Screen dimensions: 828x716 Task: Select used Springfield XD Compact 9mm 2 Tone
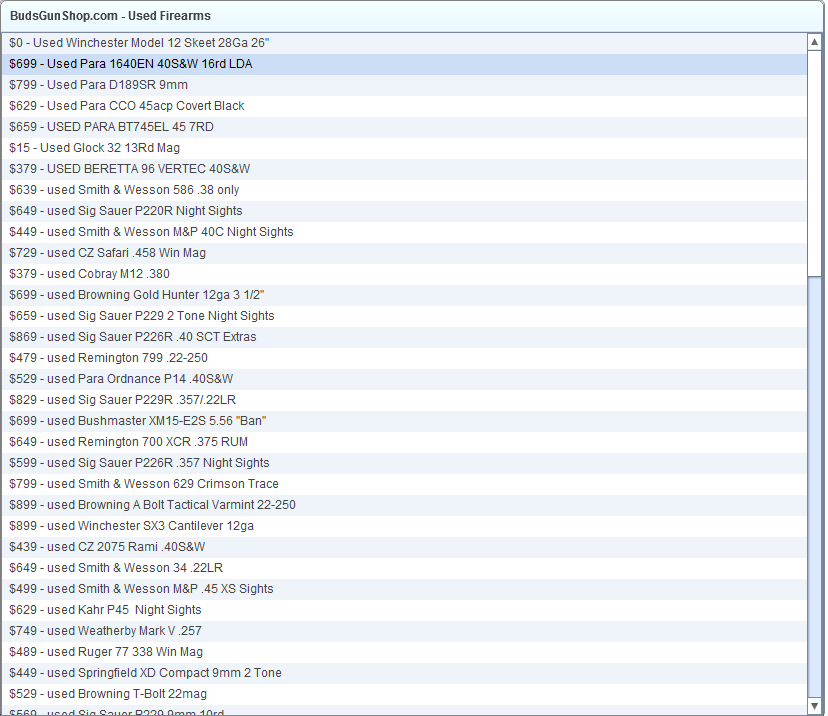404,673
